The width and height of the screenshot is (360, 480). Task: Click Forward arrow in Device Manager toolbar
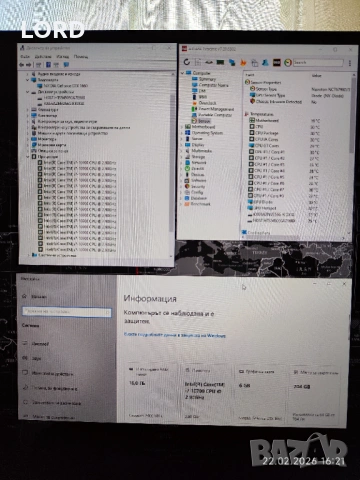coord(29,65)
